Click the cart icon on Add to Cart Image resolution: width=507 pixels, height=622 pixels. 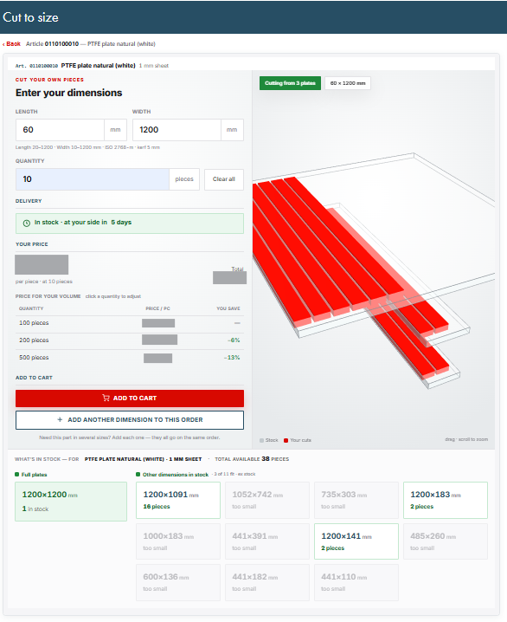pyautogui.click(x=106, y=398)
